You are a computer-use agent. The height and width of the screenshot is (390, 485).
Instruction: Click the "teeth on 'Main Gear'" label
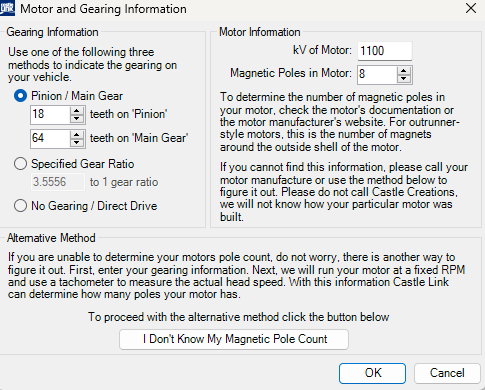point(139,138)
